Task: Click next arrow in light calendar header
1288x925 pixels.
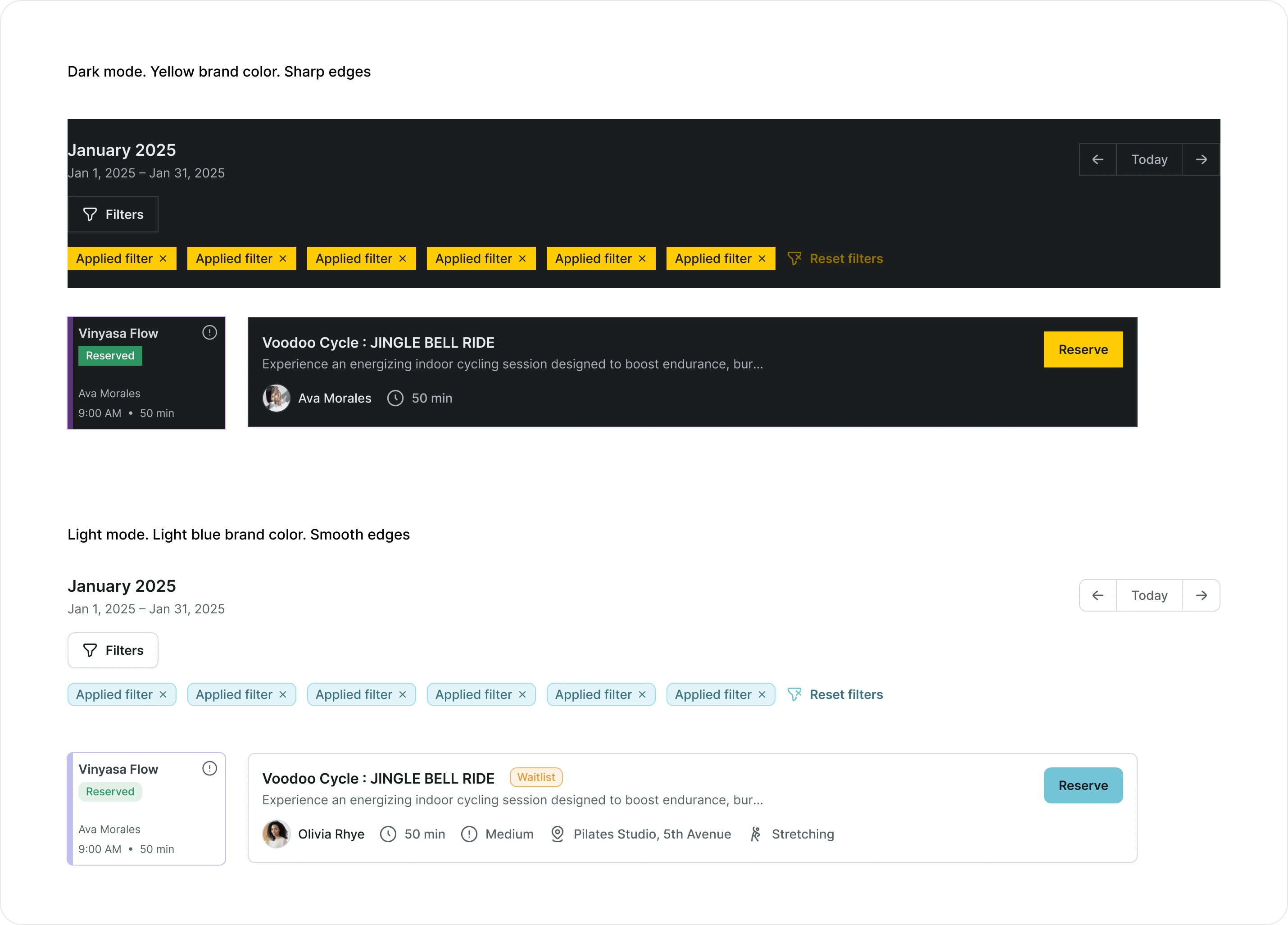Action: pyautogui.click(x=1201, y=595)
